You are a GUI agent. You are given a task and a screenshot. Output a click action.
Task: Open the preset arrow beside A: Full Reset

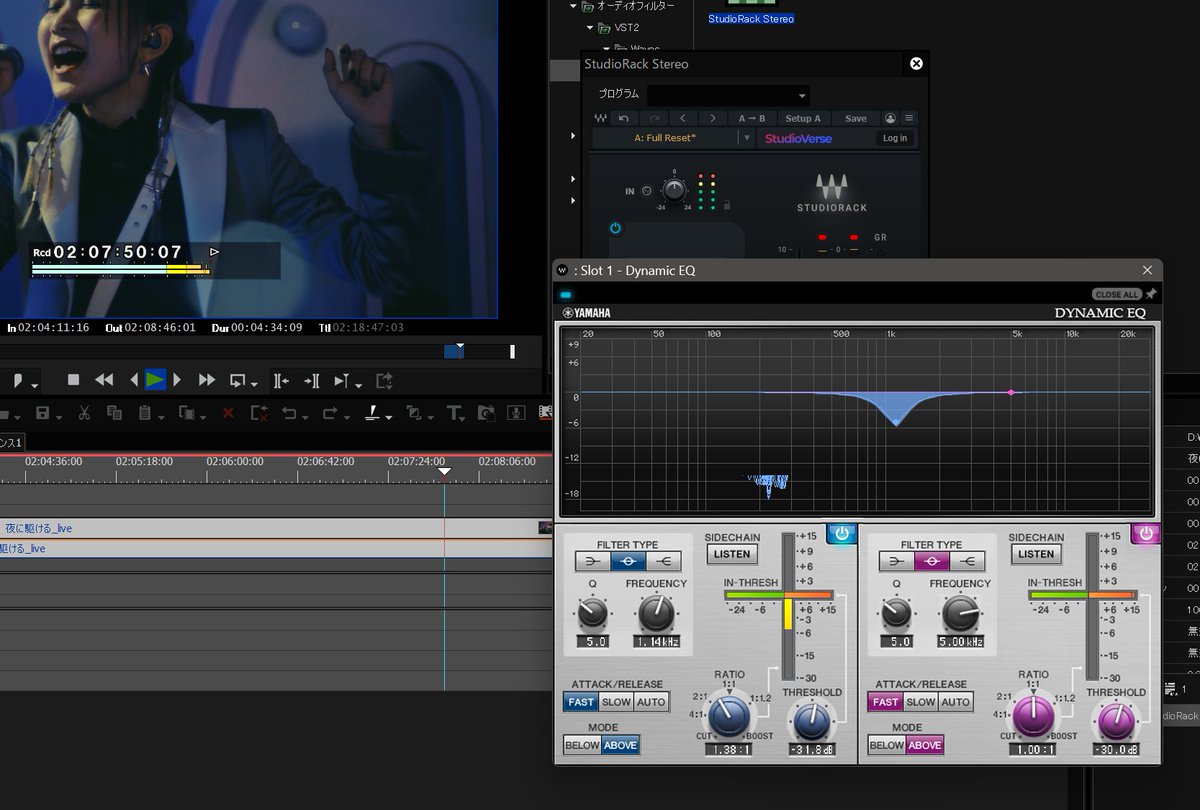[746, 138]
